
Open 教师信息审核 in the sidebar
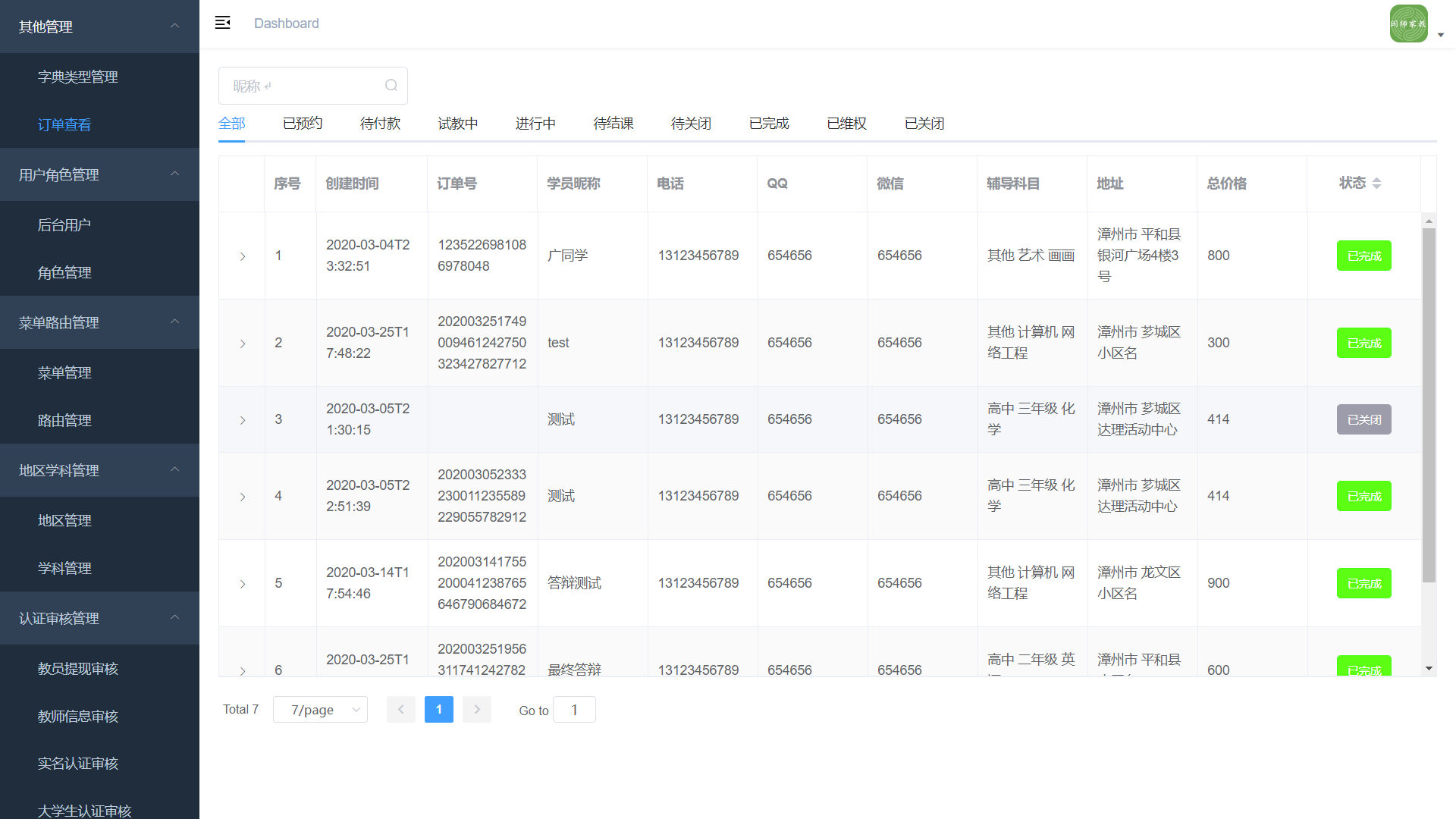click(x=78, y=716)
